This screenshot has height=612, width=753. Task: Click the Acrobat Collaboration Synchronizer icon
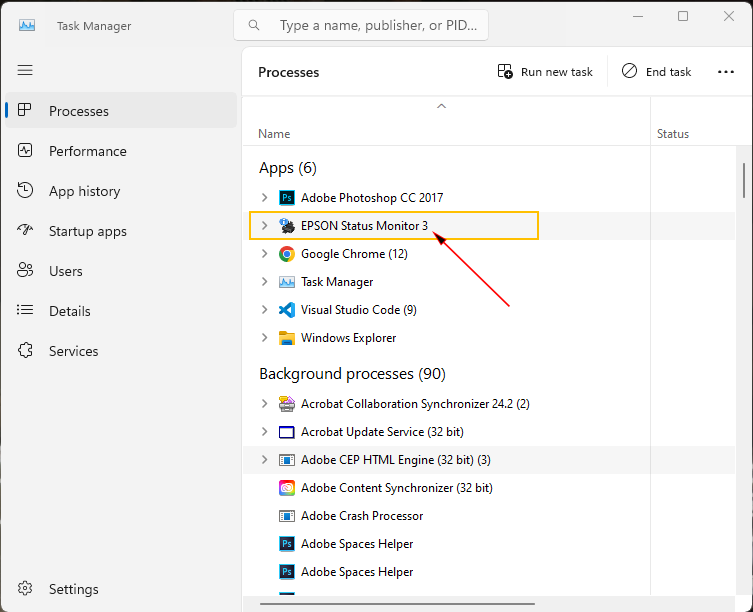[x=287, y=404]
